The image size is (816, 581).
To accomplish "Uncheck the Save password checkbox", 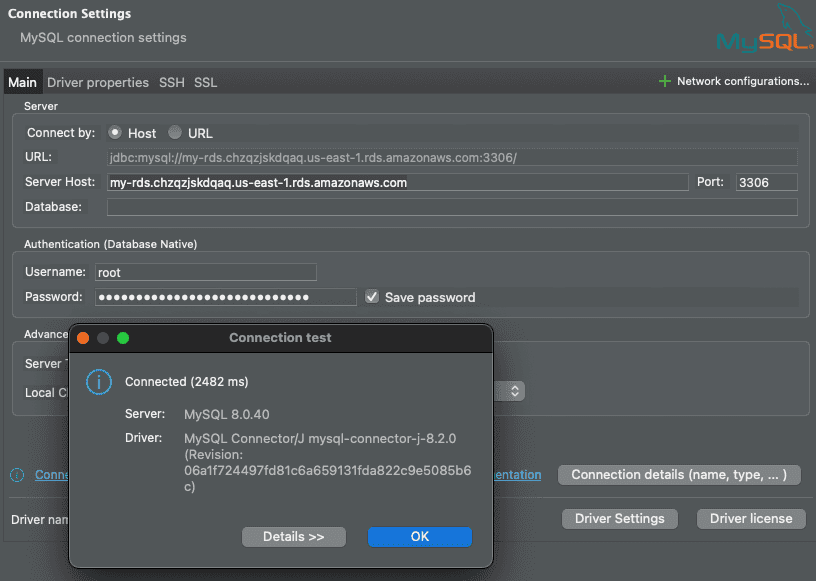I will pyautogui.click(x=372, y=297).
